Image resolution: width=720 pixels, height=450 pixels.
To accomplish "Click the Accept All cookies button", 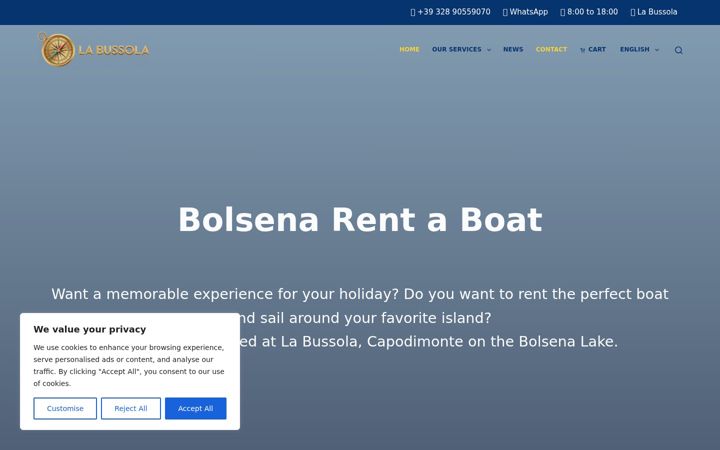I will coord(196,408).
